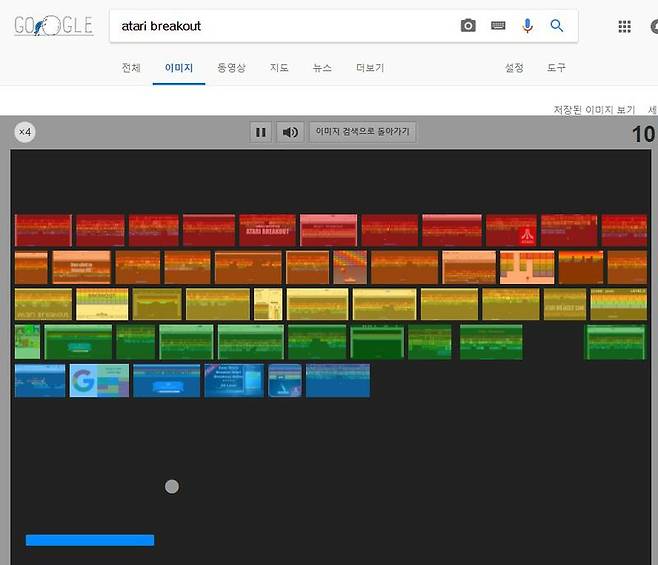The image size is (658, 565).
Task: Expand the 도구 (tools) options
Action: [556, 68]
